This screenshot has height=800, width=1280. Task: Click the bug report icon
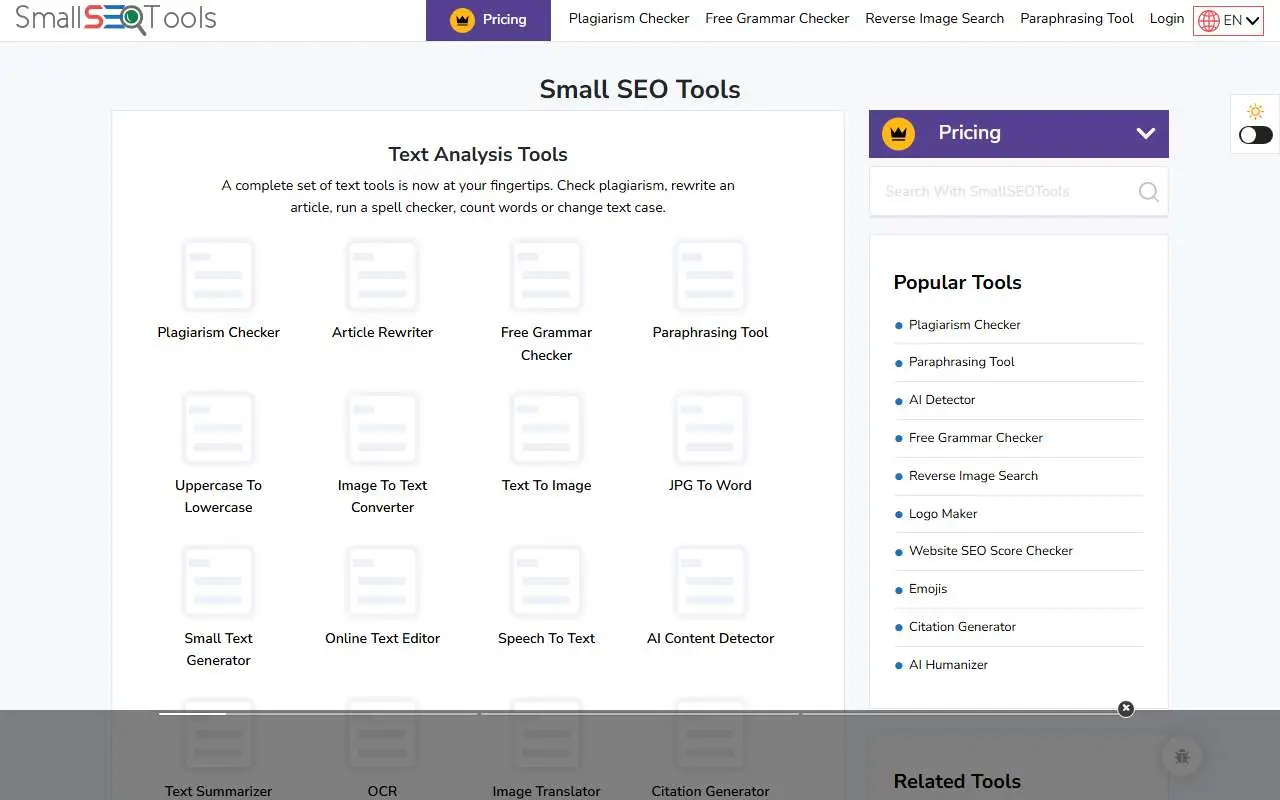[x=1182, y=757]
